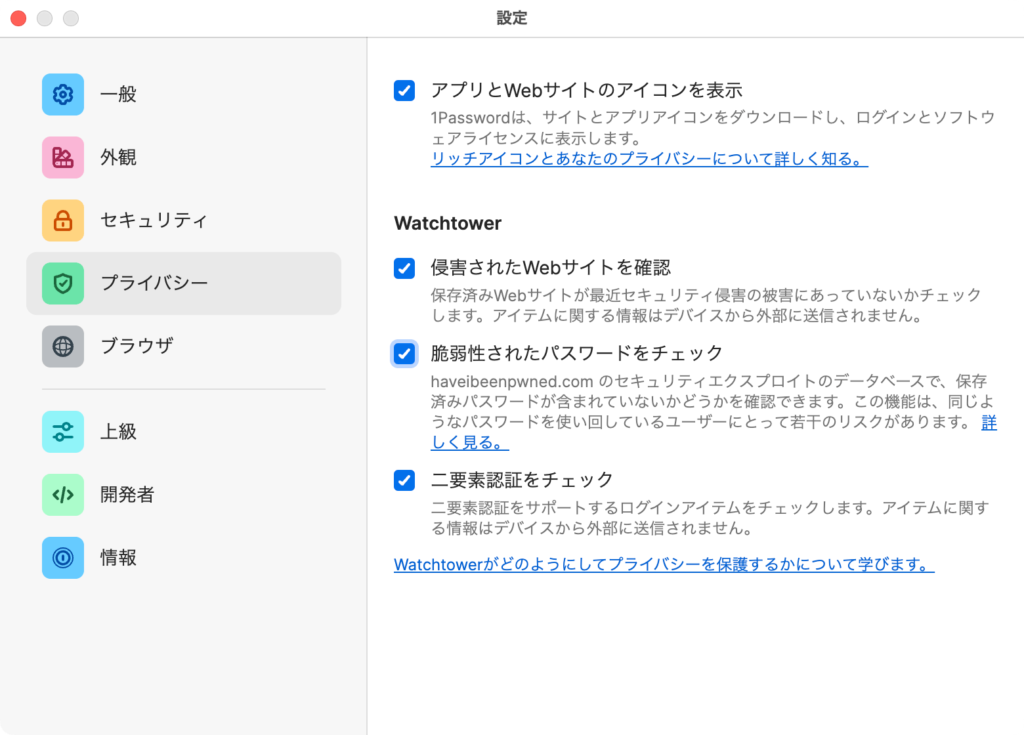This screenshot has height=735, width=1024.
Task: Open セキュリティ settings label
Action: point(154,220)
